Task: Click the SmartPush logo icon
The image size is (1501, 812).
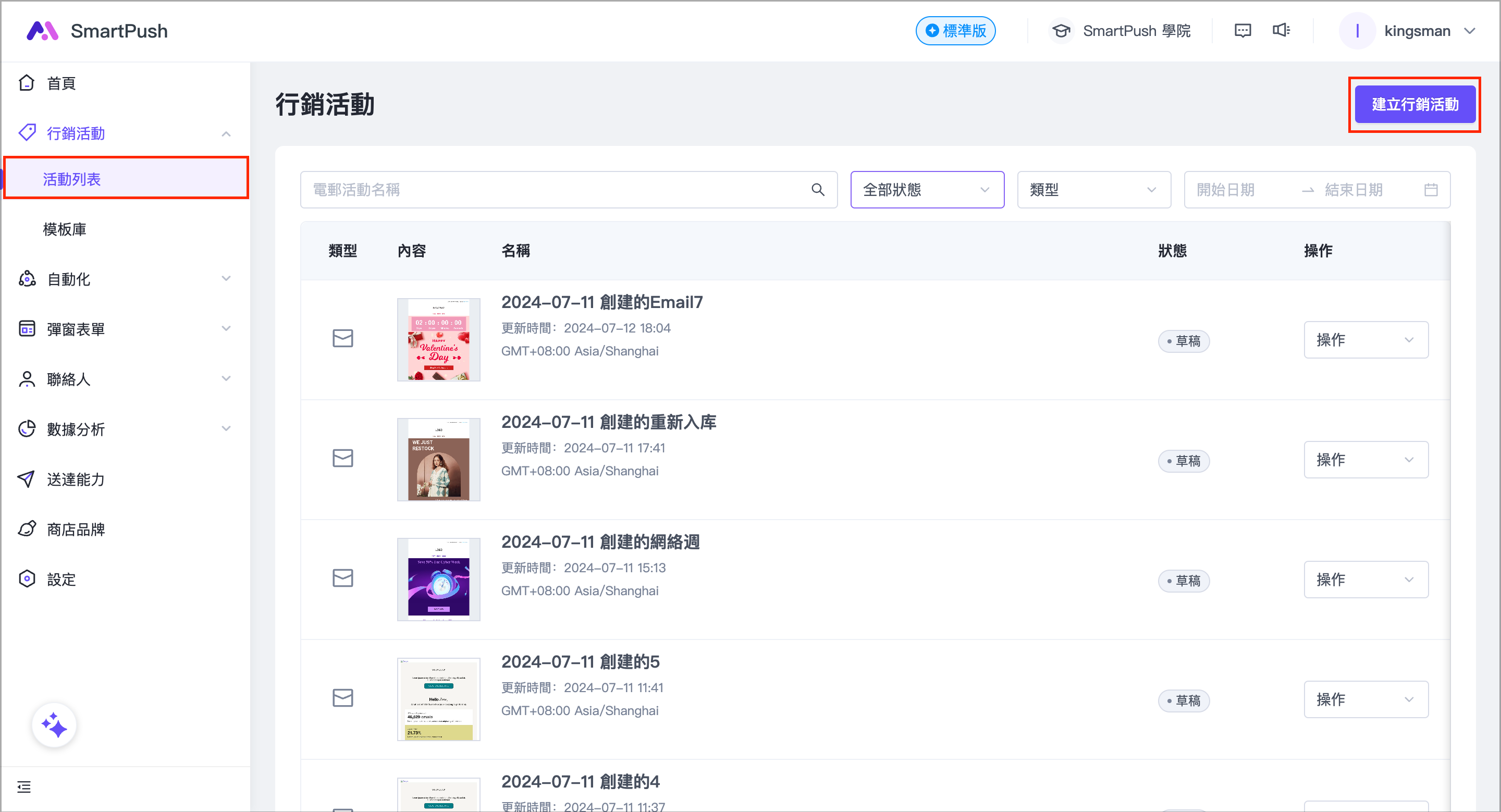Action: (42, 31)
